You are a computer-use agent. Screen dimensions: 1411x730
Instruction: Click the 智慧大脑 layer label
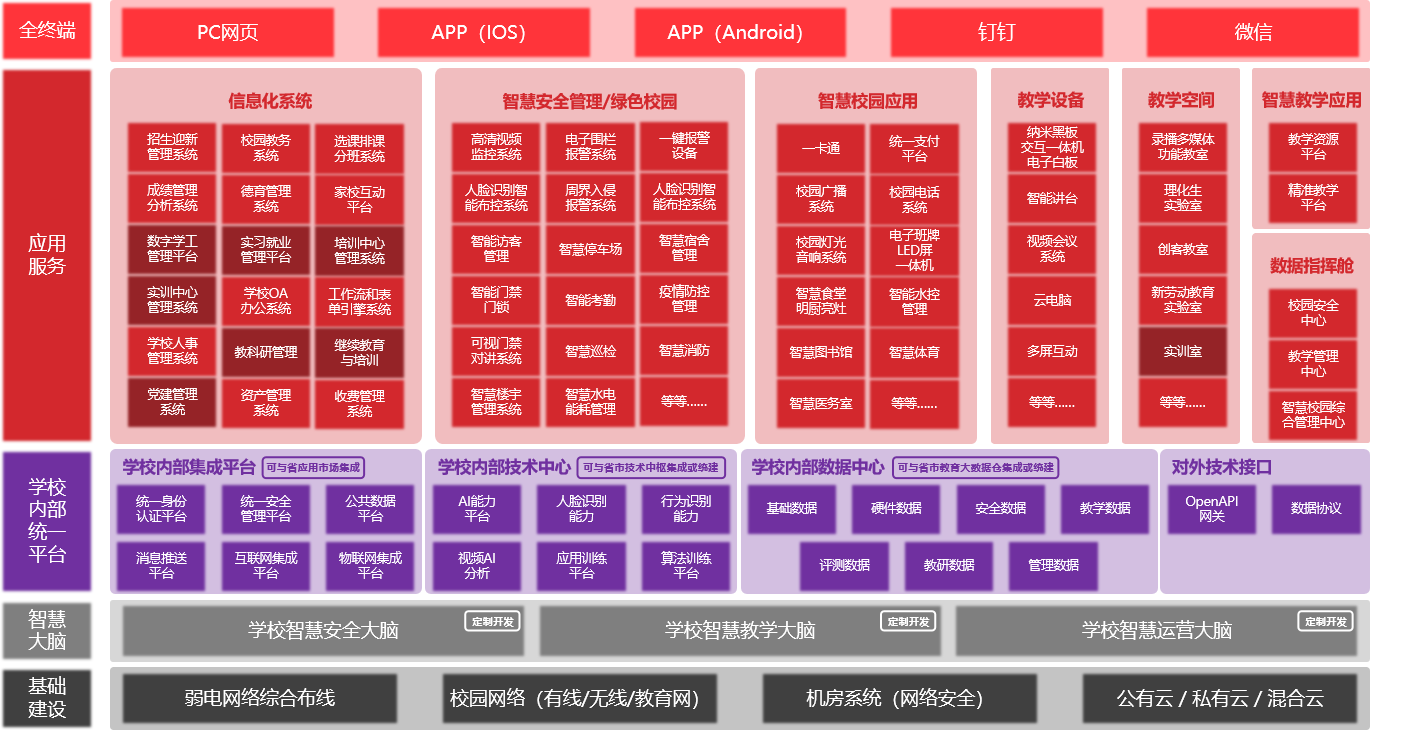[x=47, y=629]
